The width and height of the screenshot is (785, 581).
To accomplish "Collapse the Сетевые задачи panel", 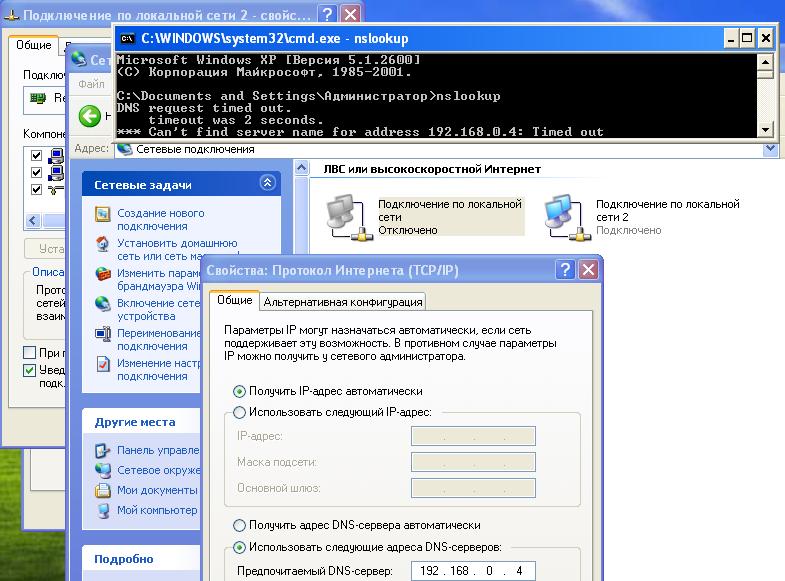I will pyautogui.click(x=268, y=183).
